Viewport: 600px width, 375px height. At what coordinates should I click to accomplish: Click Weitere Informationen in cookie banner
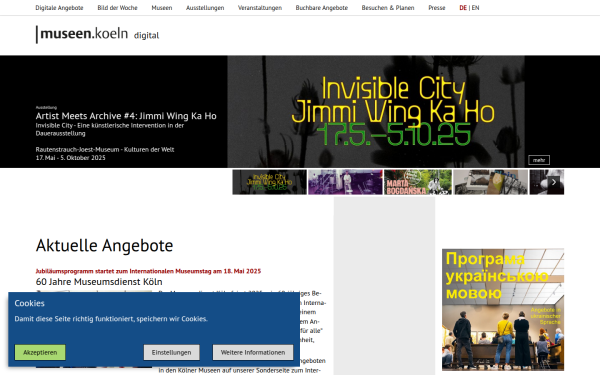(x=253, y=352)
